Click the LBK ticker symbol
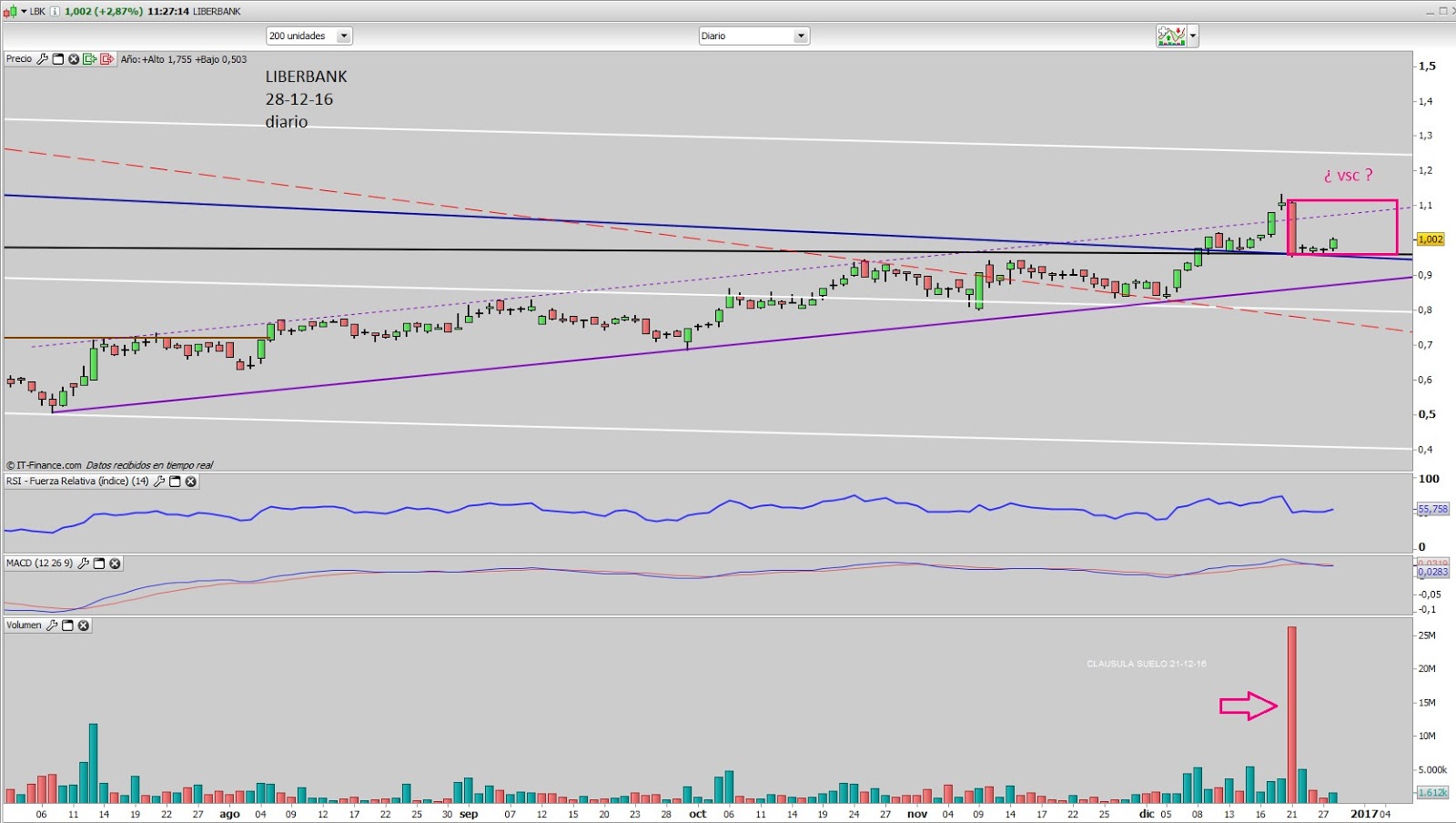The image size is (1456, 823). [37, 12]
